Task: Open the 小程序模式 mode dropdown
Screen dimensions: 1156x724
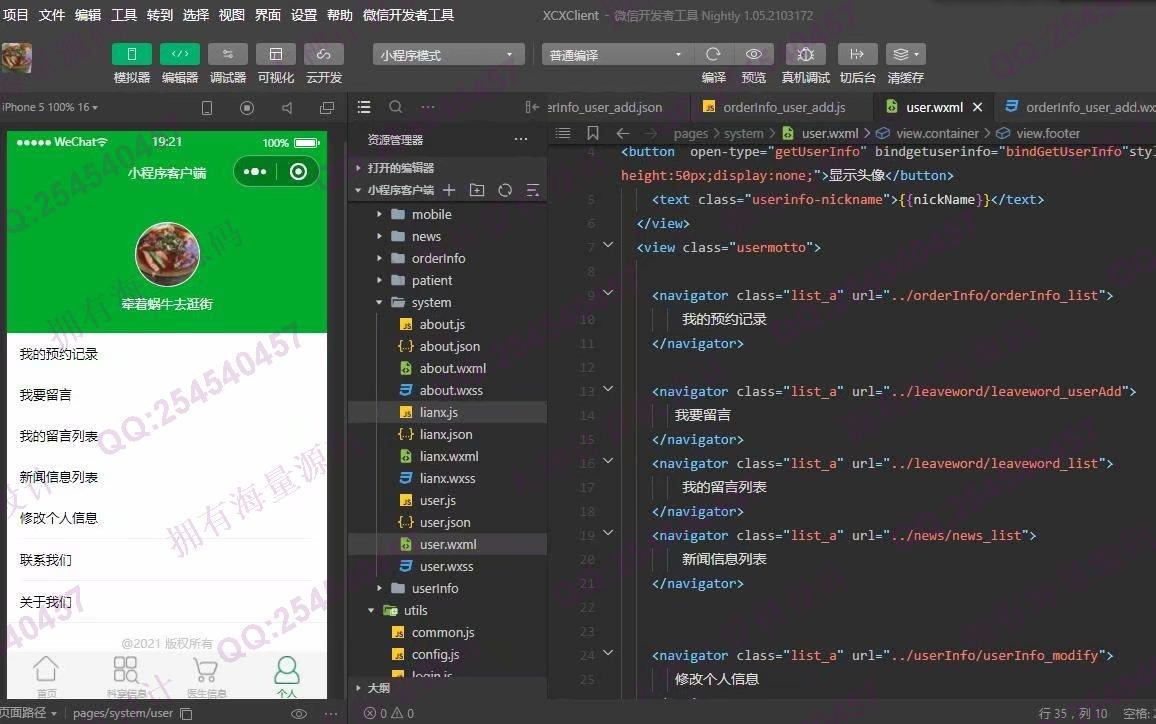Action: pos(449,55)
